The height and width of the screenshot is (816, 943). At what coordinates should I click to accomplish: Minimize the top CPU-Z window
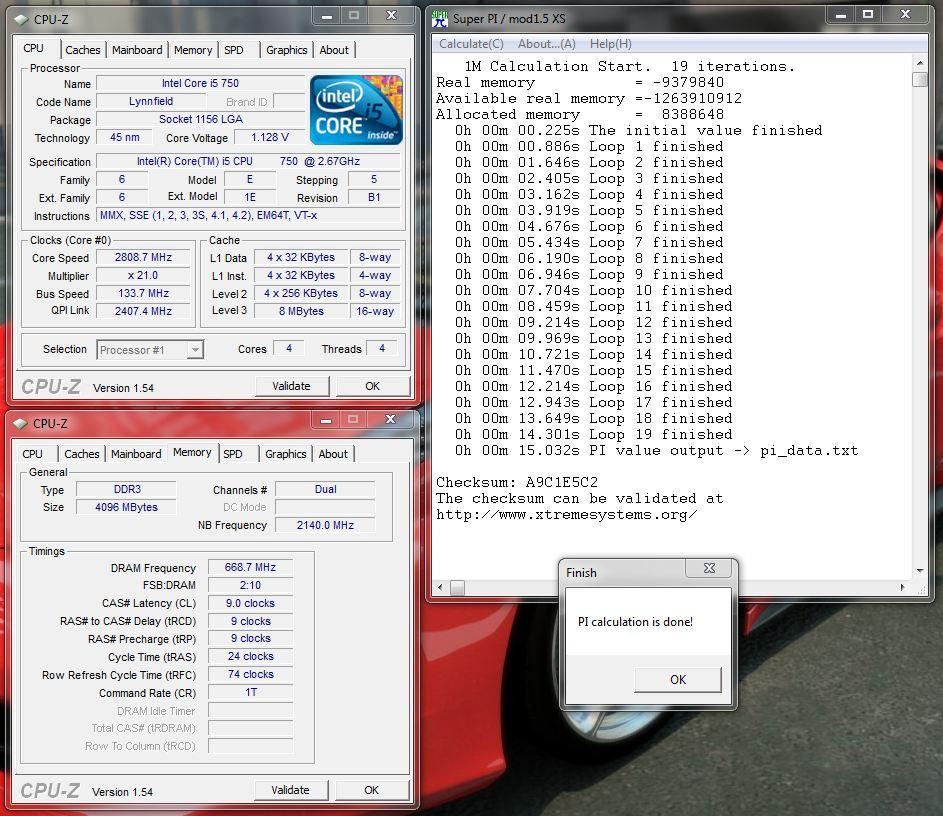pos(327,16)
